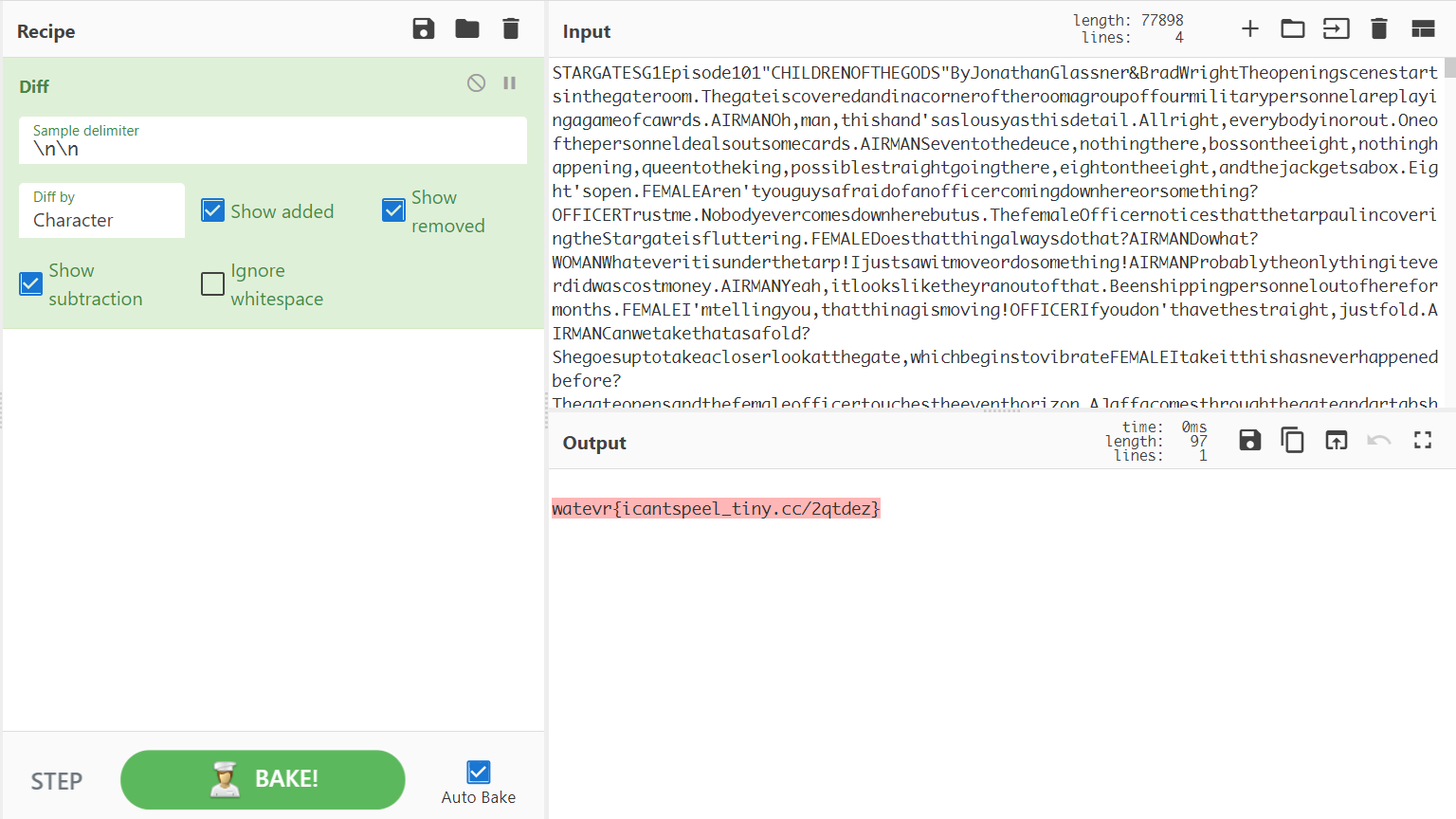Add a new input tab
This screenshot has height=819, width=1456.
[1250, 29]
